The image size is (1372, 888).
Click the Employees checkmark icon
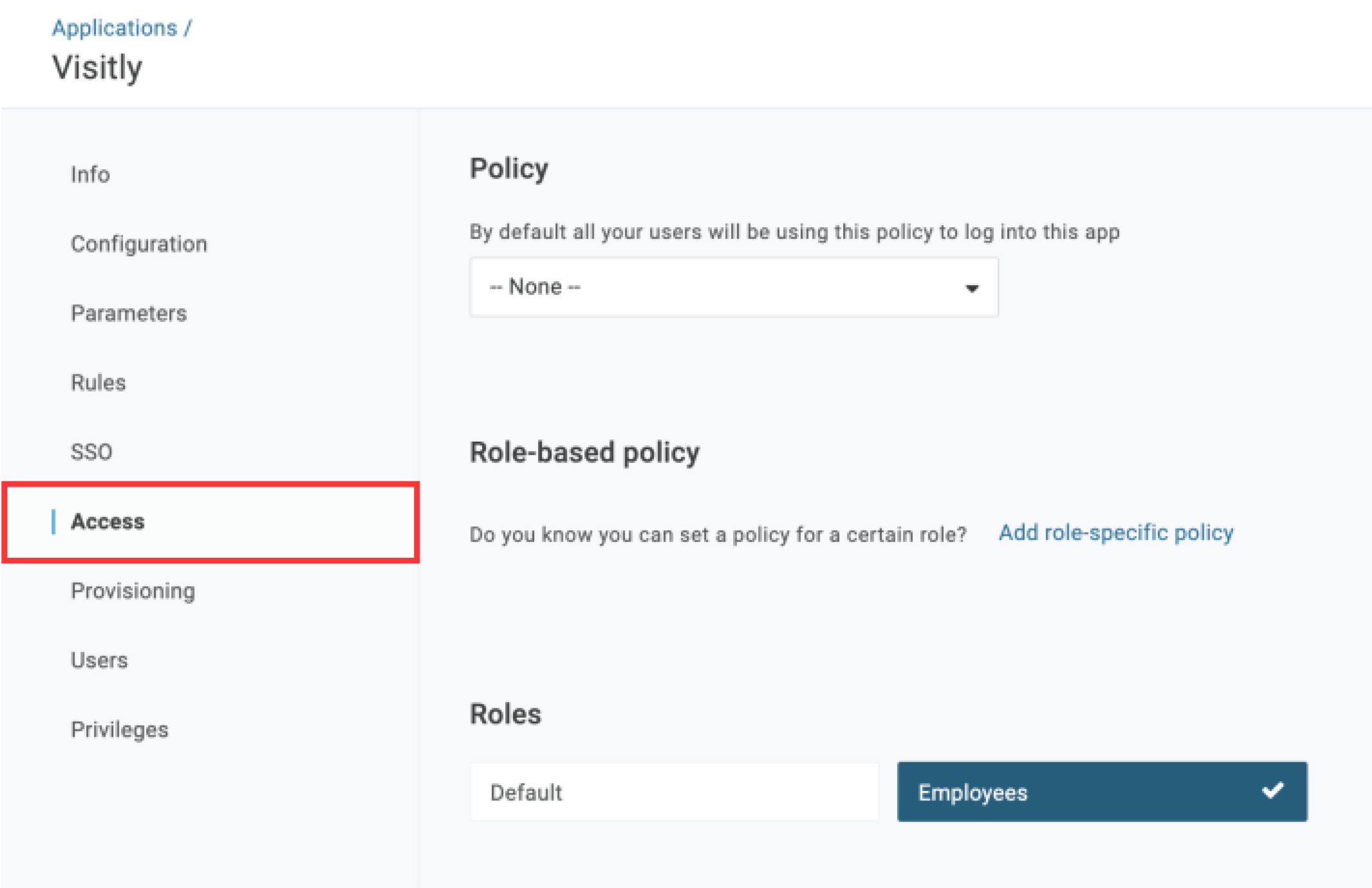(1272, 791)
